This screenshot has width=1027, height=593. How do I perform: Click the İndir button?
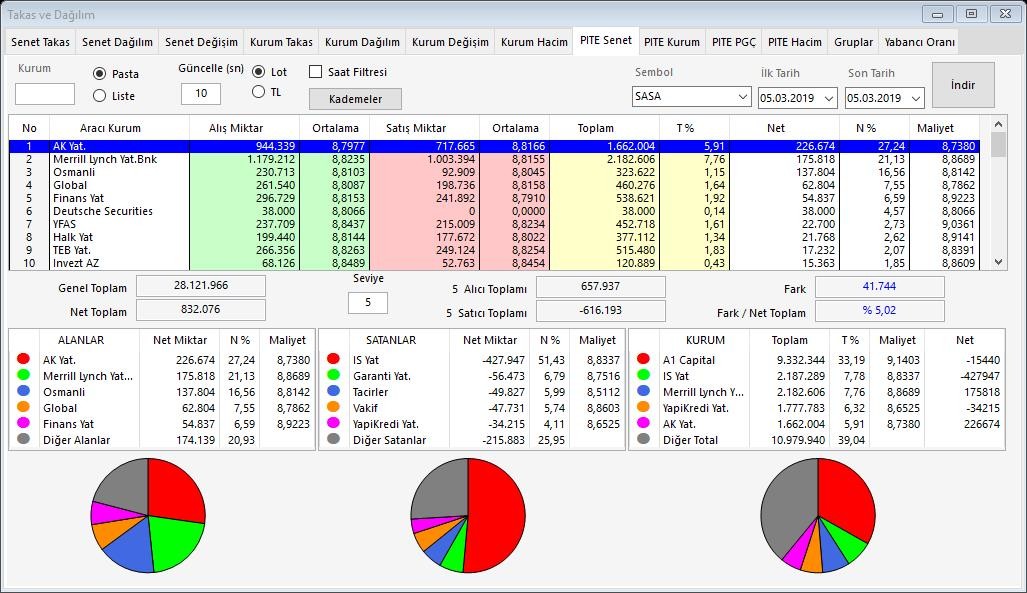[x=963, y=85]
